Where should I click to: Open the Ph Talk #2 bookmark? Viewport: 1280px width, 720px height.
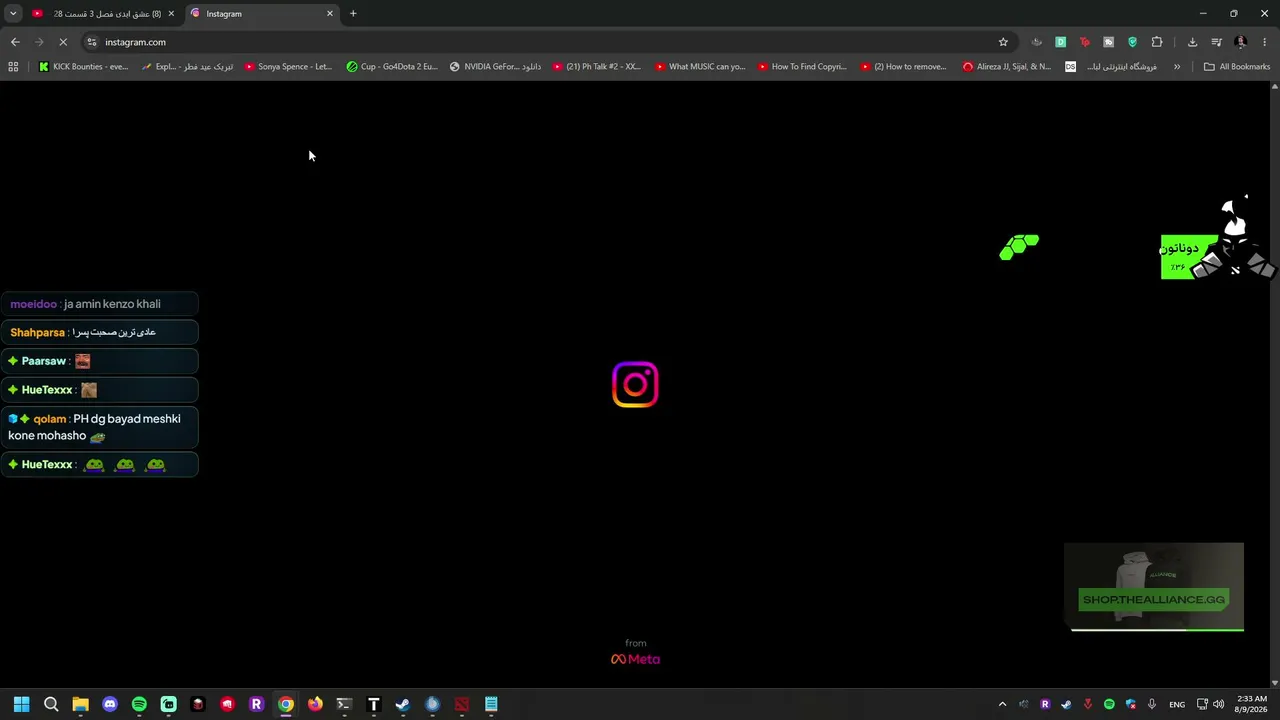coord(597,67)
